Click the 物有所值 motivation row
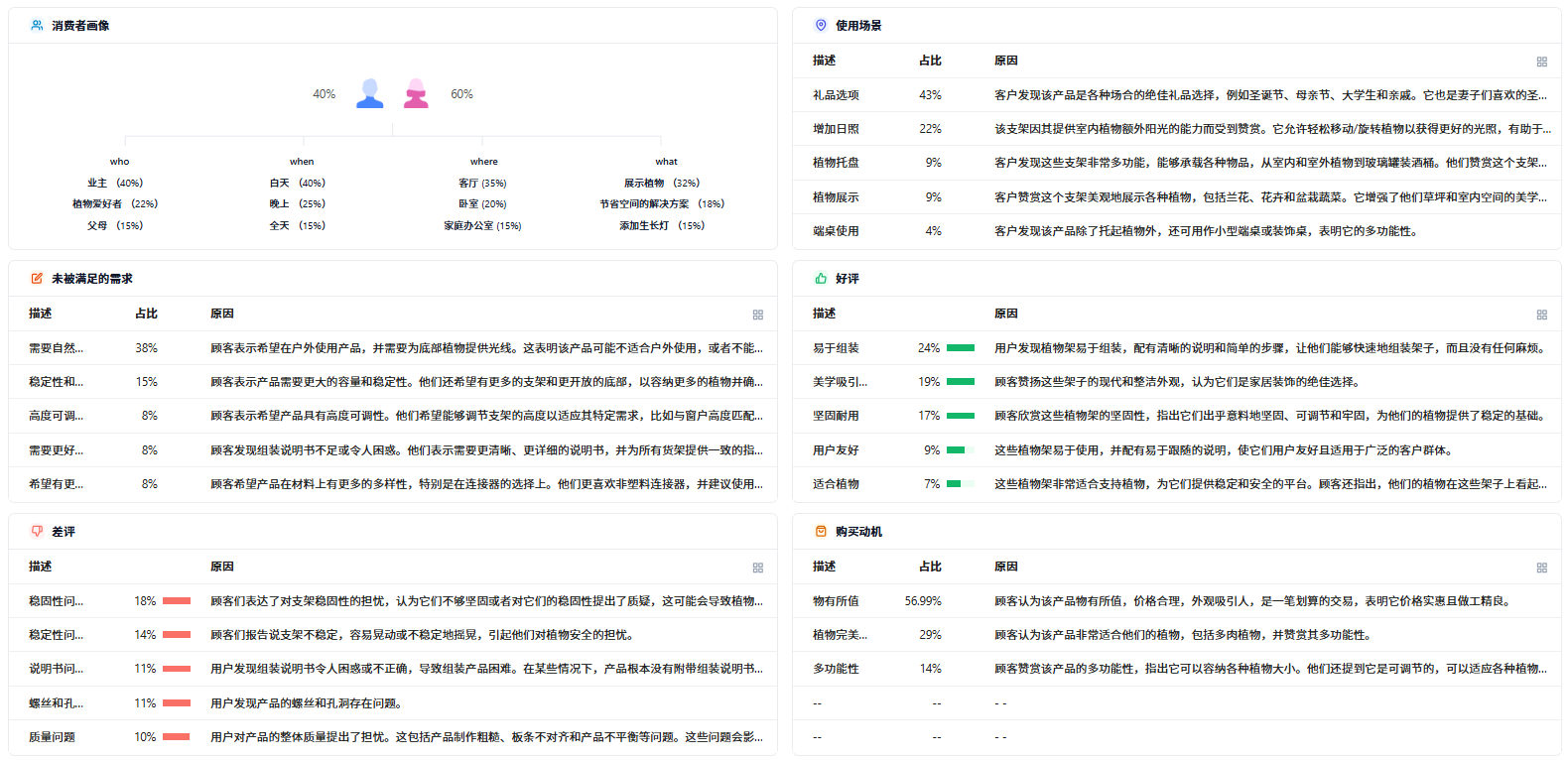 1177,601
